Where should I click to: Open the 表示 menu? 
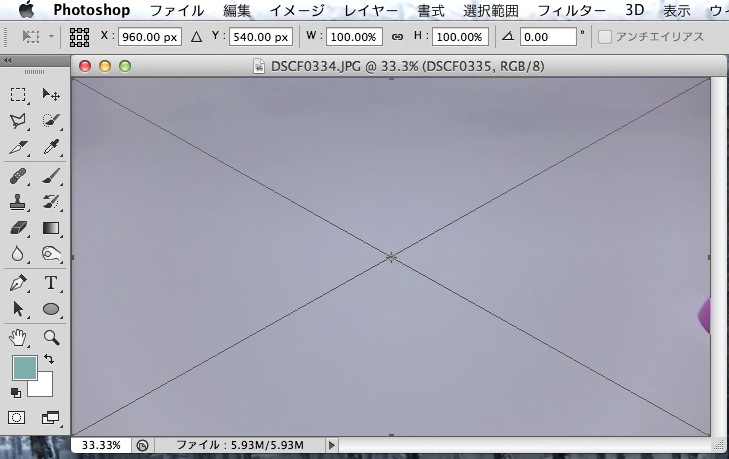pyautogui.click(x=676, y=10)
